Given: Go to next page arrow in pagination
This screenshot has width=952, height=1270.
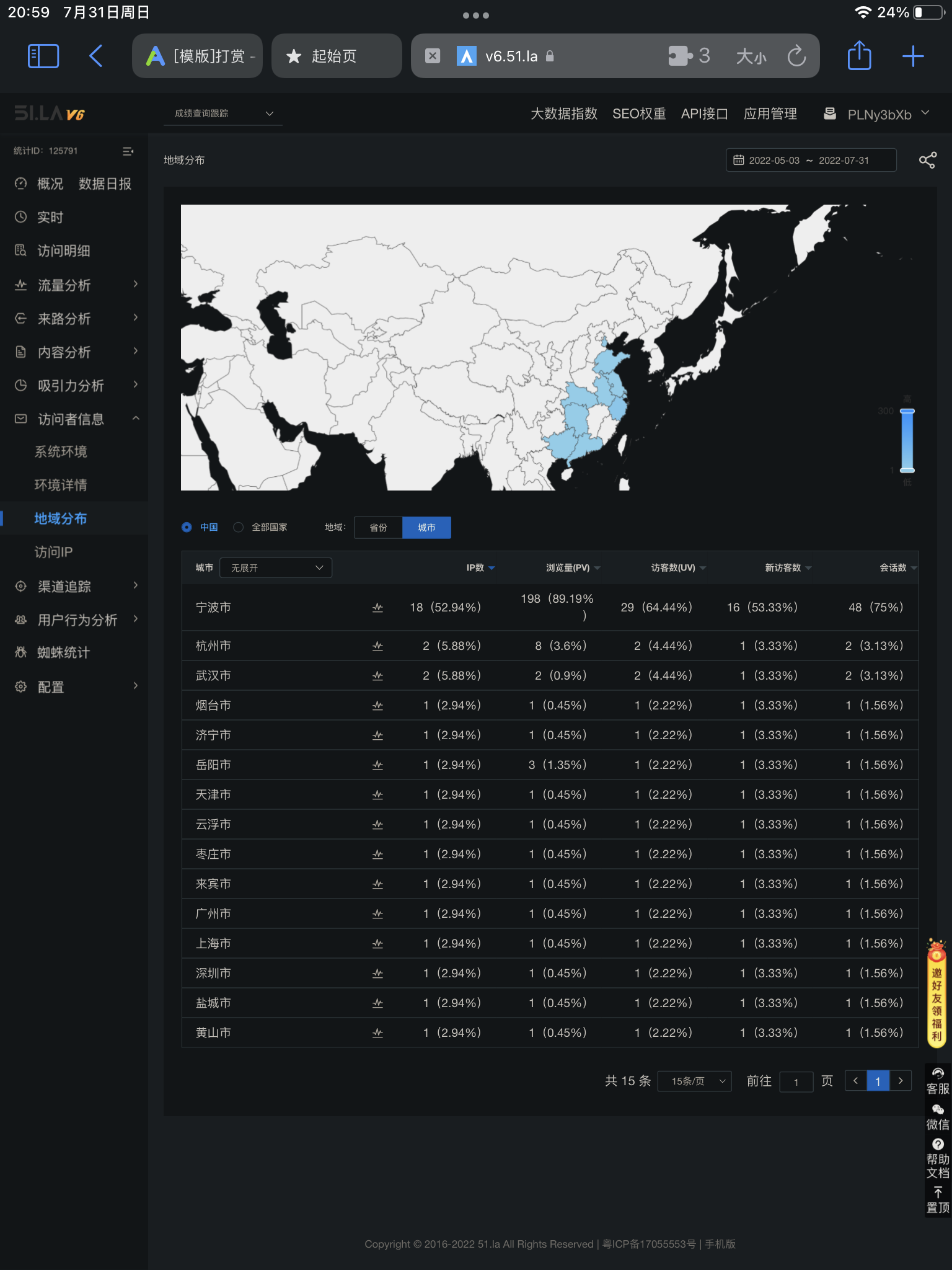Looking at the screenshot, I should (x=901, y=1081).
